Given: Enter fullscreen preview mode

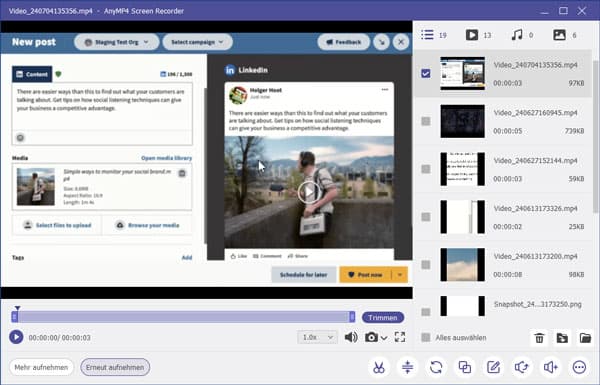Looking at the screenshot, I should 400,337.
